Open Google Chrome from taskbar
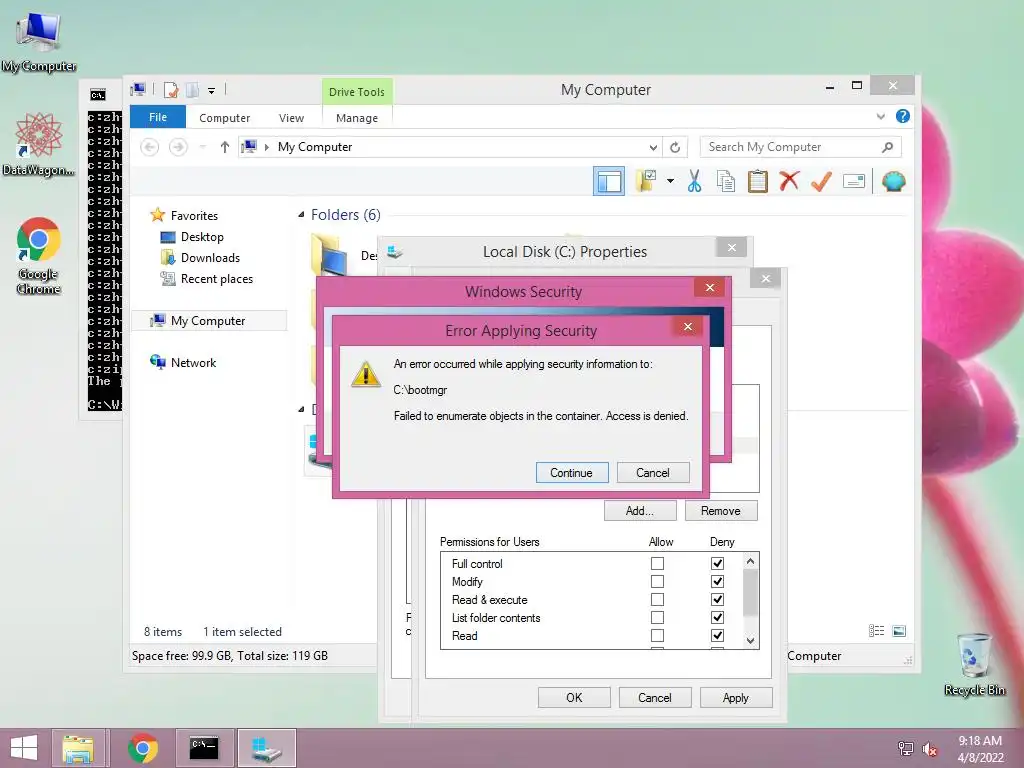 pos(142,748)
